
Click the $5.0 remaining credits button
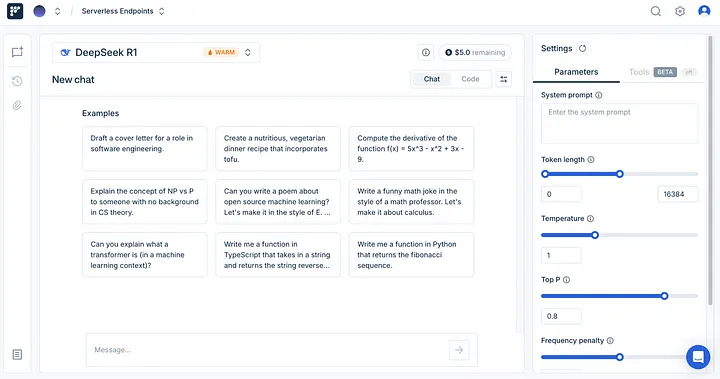(x=475, y=52)
